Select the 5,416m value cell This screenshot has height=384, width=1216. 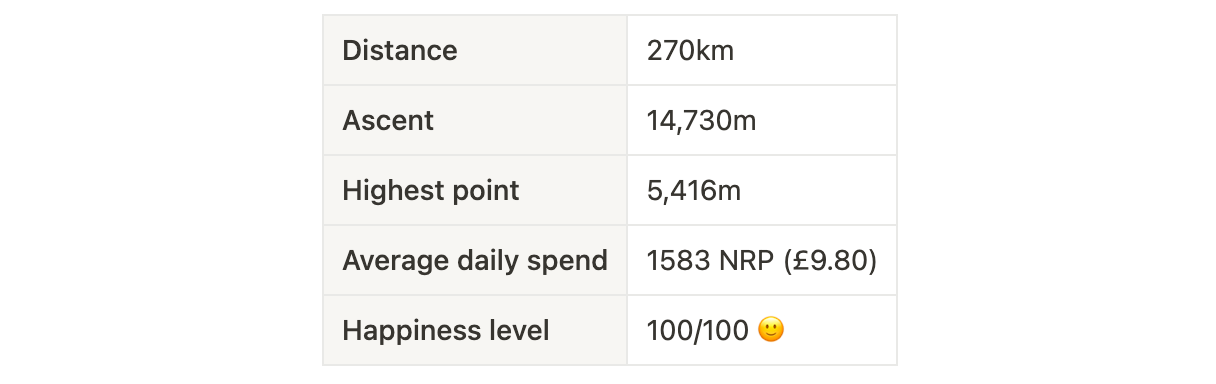tap(762, 190)
